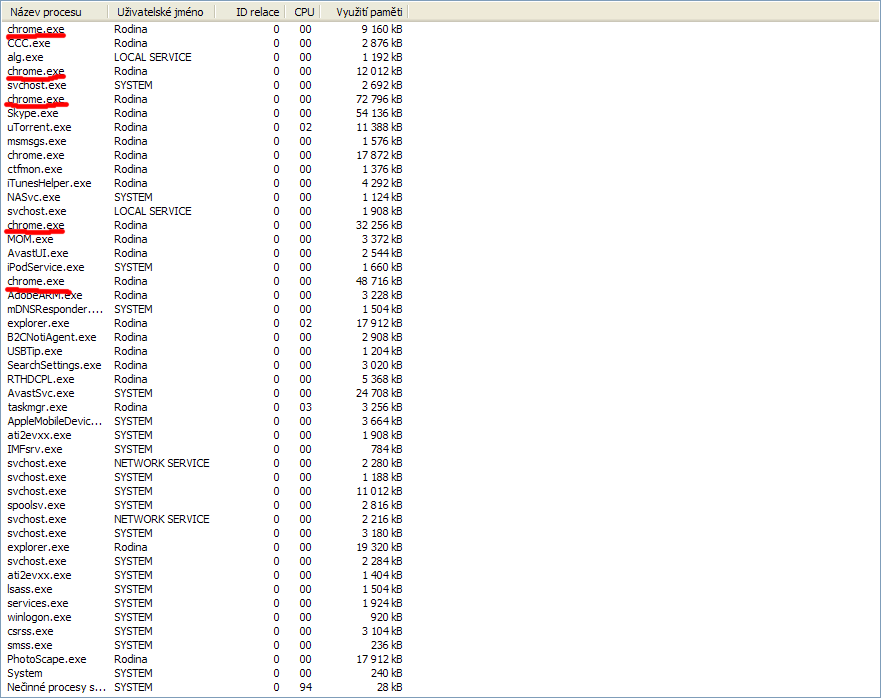
Task: Select the PhotoScape.exe process
Action: 47,659
